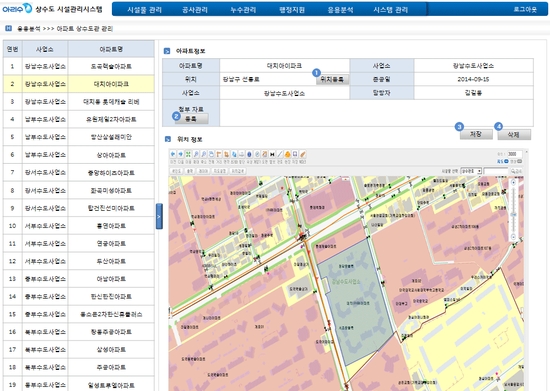The height and width of the screenshot is (391, 550).
Task: Open the 시스템 관리 menu
Action: 391,9
